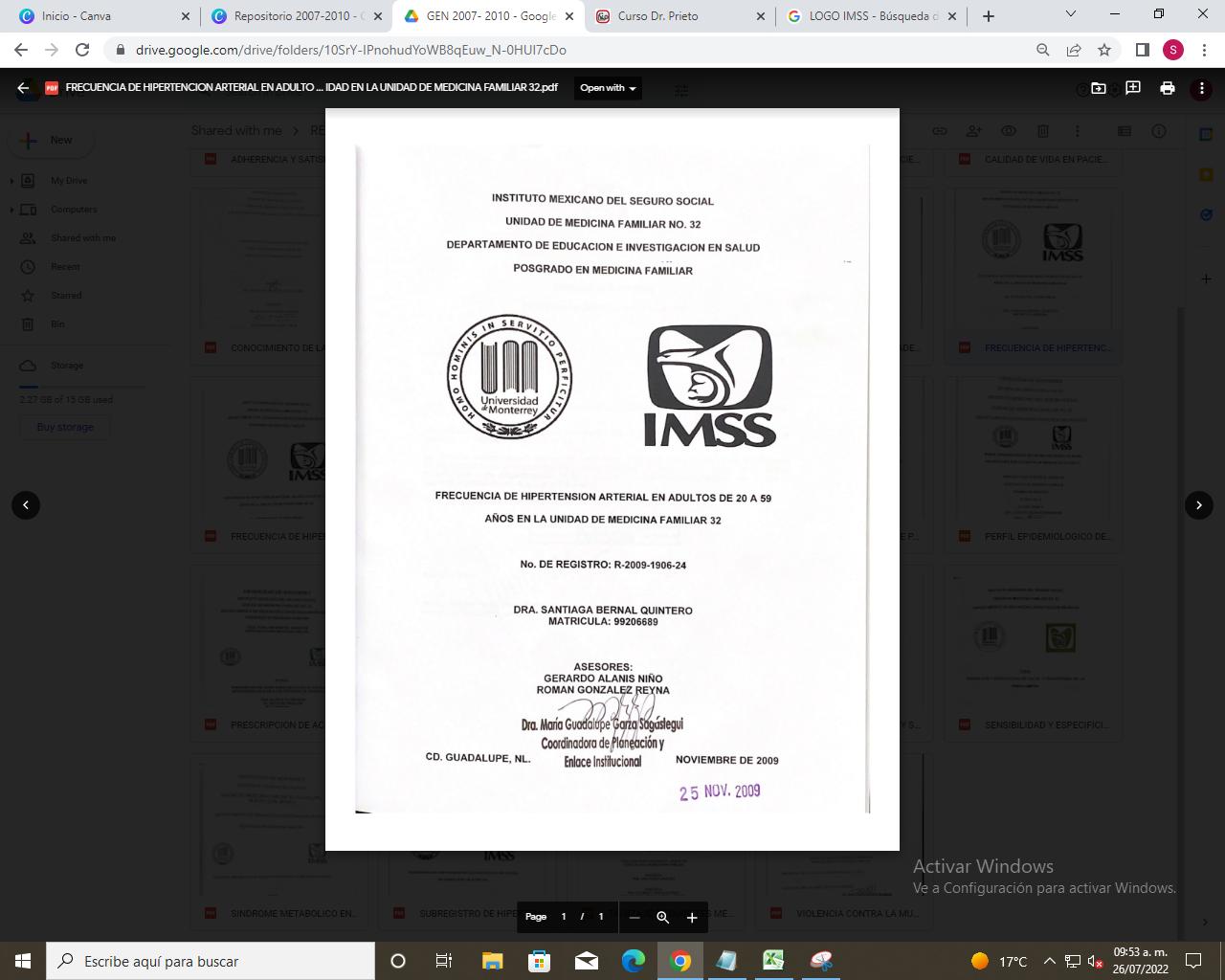Launch Microsoft Store from taskbar

pos(540,961)
